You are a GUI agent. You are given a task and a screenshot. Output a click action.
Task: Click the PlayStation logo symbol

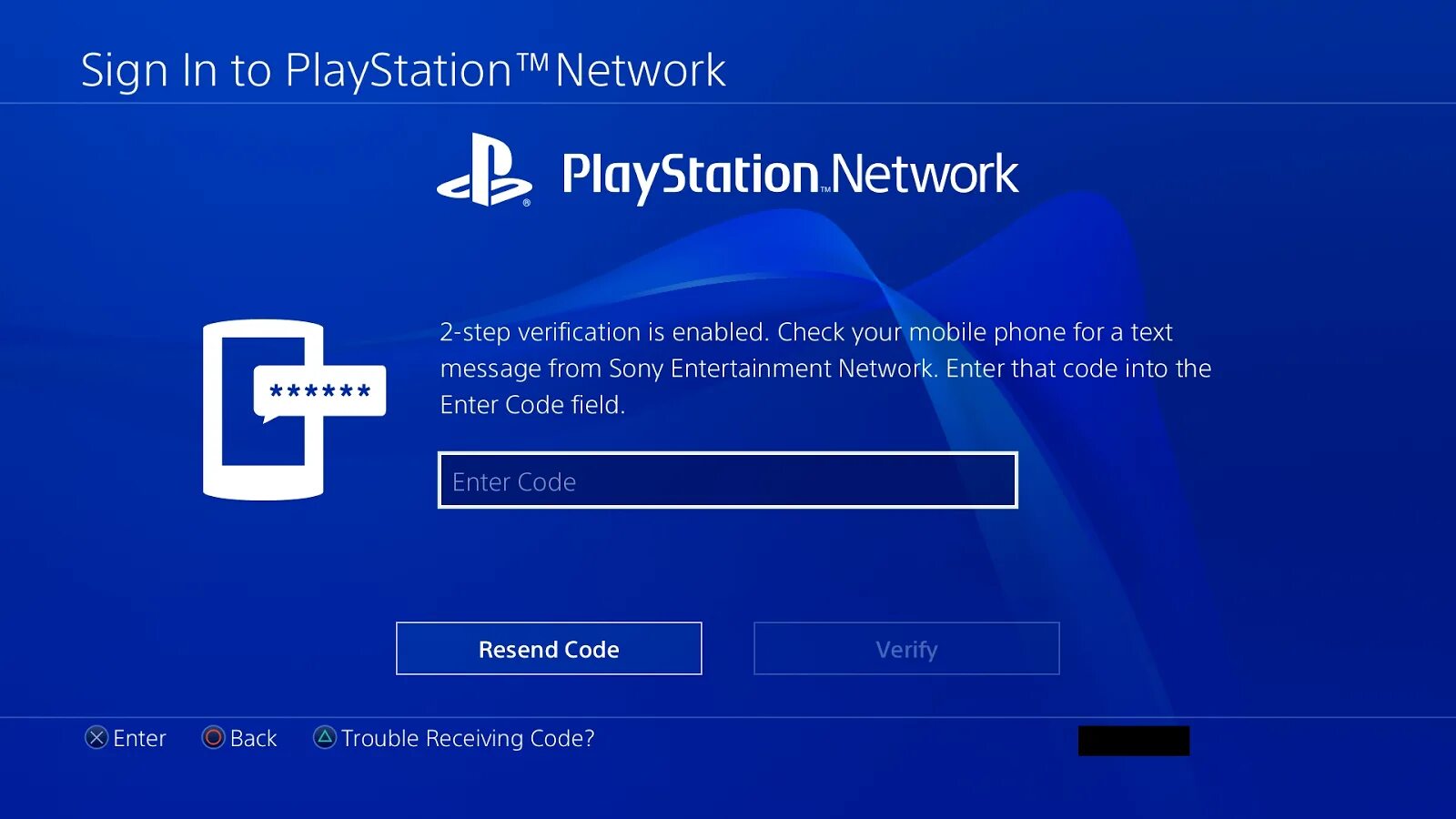[x=484, y=170]
